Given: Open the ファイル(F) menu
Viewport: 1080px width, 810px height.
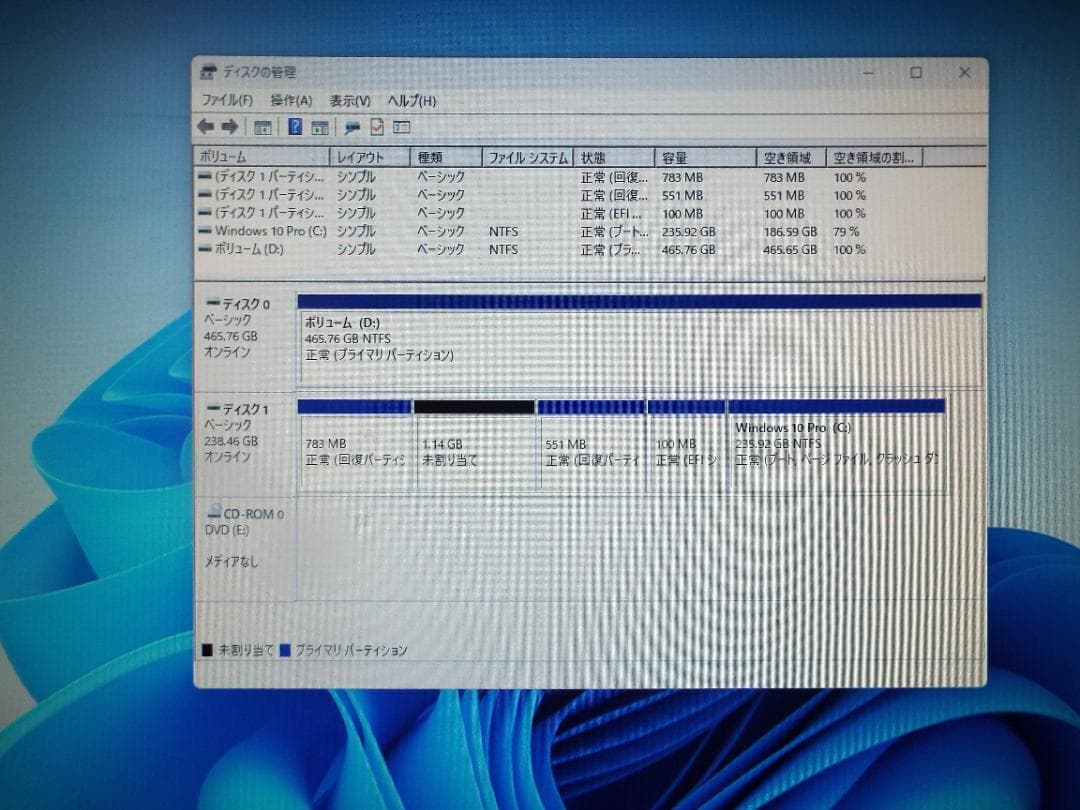Looking at the screenshot, I should tap(227, 100).
